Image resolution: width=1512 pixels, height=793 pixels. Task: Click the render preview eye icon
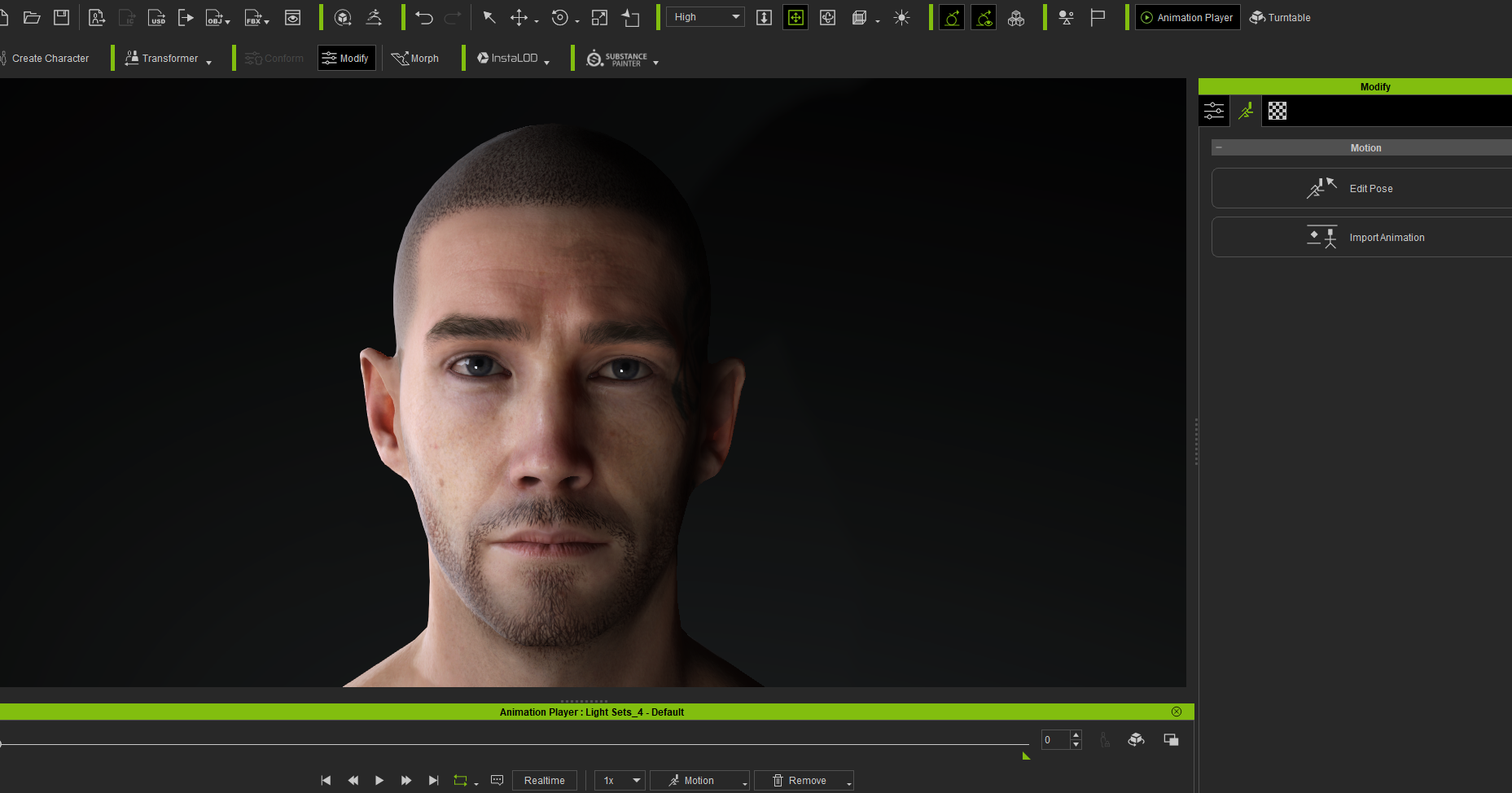292,17
